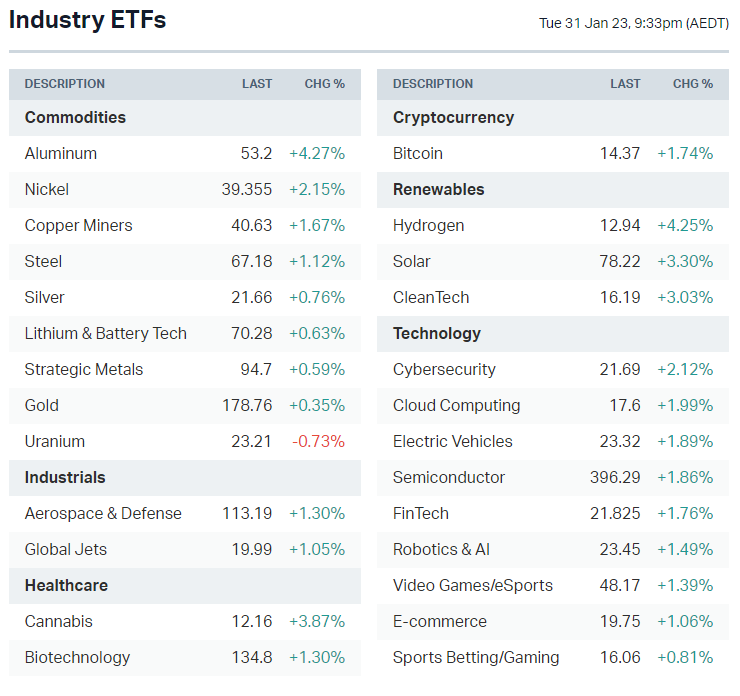This screenshot has width=740, height=696.
Task: Click the Biotechnology ETF link
Action: tap(77, 657)
